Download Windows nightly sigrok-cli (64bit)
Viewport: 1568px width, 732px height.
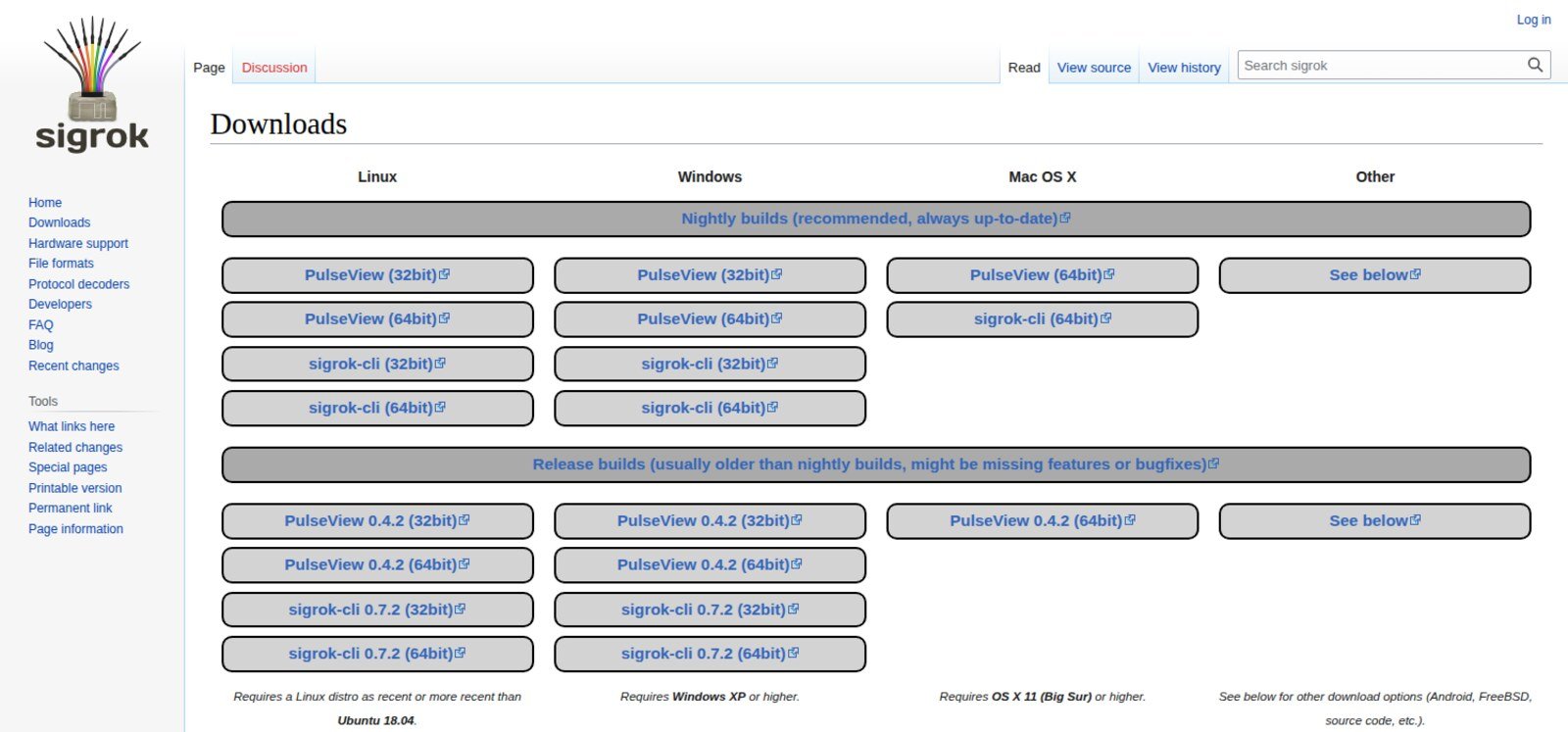pyautogui.click(x=710, y=408)
